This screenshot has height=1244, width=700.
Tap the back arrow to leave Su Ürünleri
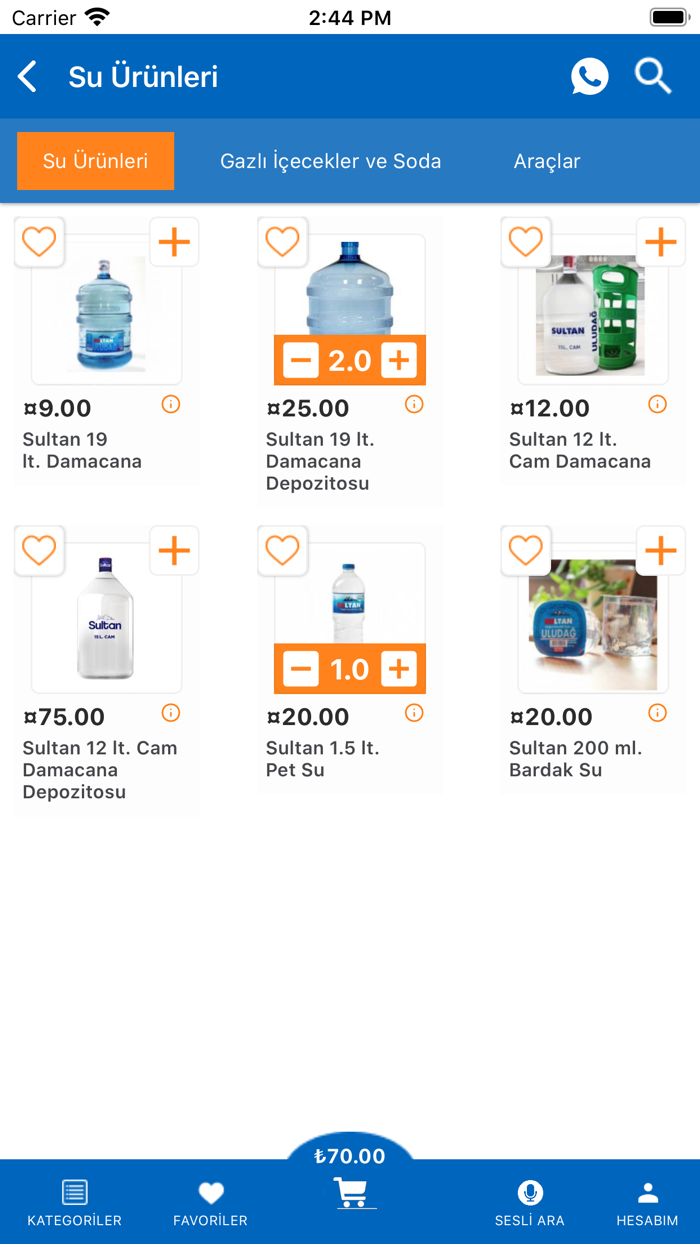[x=27, y=76]
